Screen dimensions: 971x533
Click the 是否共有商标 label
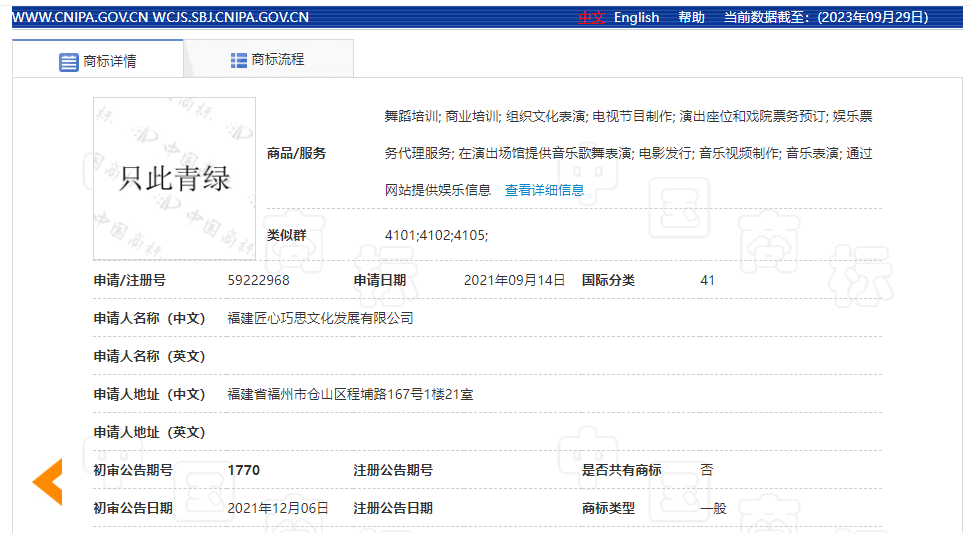[x=621, y=470]
